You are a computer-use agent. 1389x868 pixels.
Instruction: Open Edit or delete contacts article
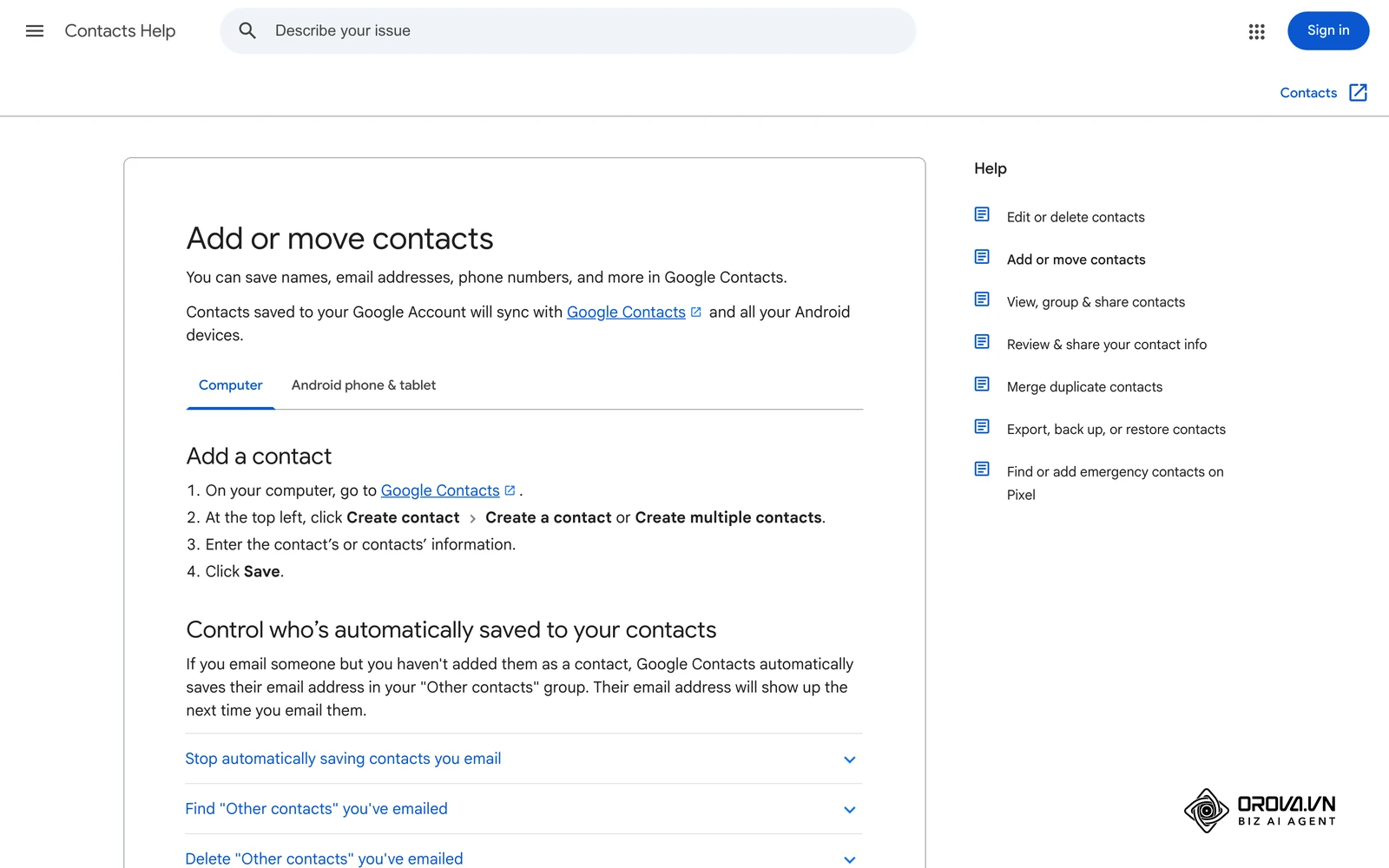tap(1076, 217)
